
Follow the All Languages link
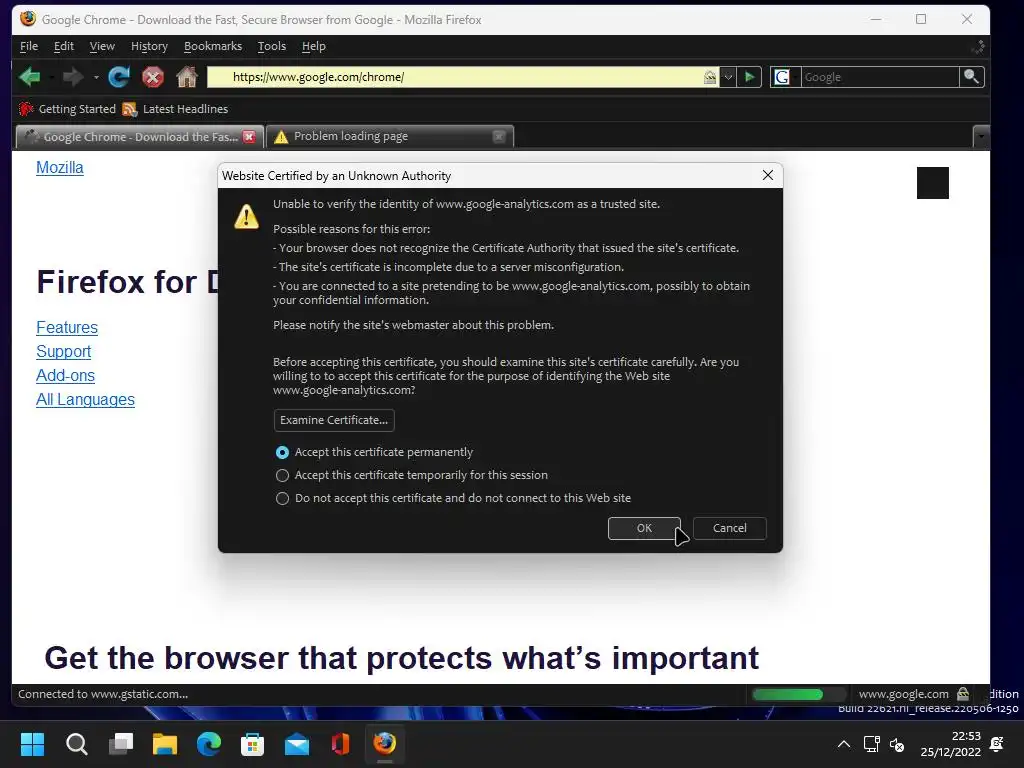[85, 400]
